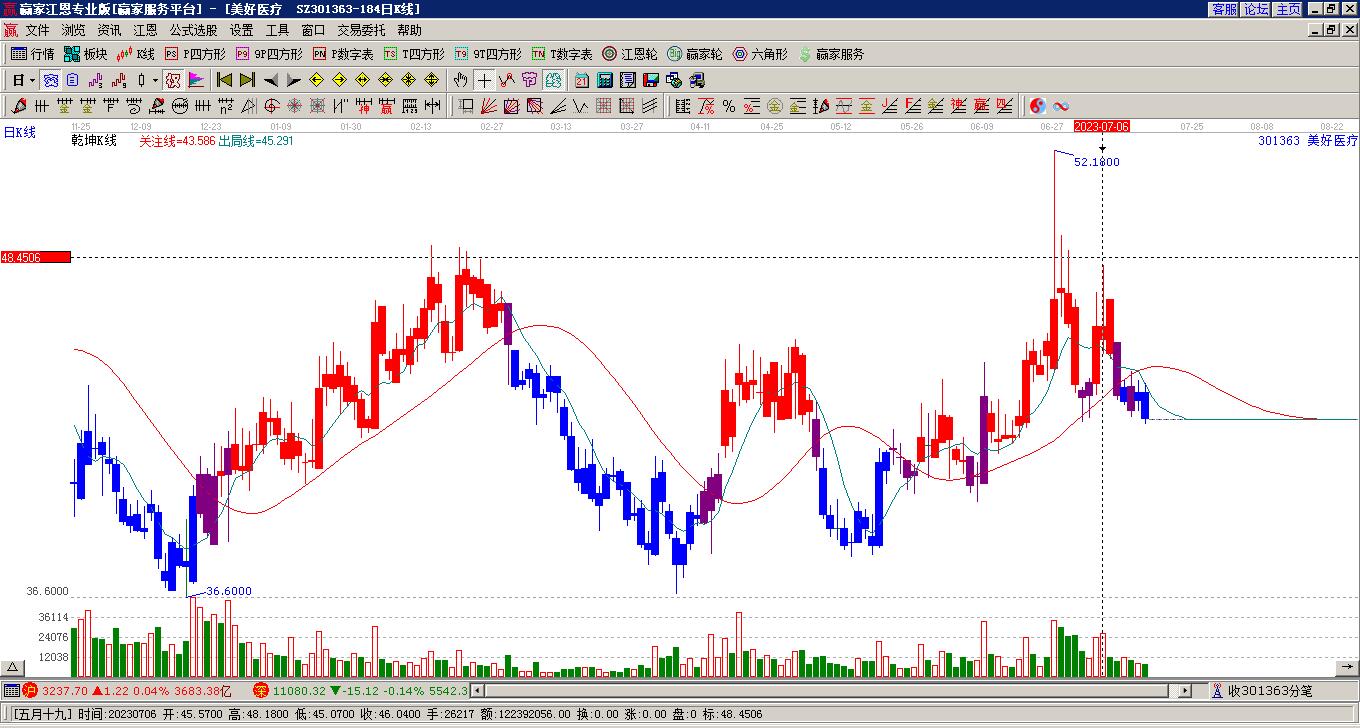Open the 行情 quotes view

(33, 54)
